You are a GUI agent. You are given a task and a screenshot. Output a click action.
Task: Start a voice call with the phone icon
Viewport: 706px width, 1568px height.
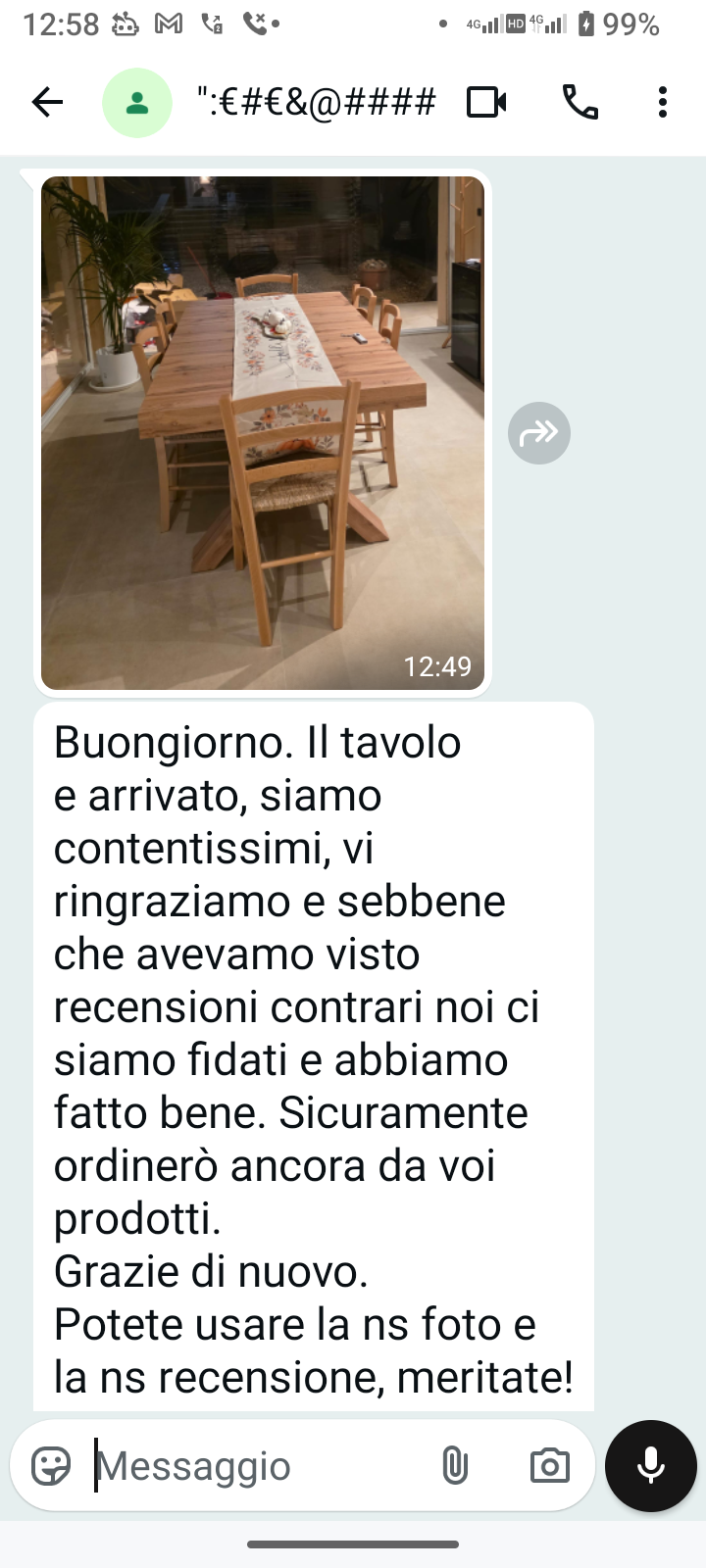point(580,102)
